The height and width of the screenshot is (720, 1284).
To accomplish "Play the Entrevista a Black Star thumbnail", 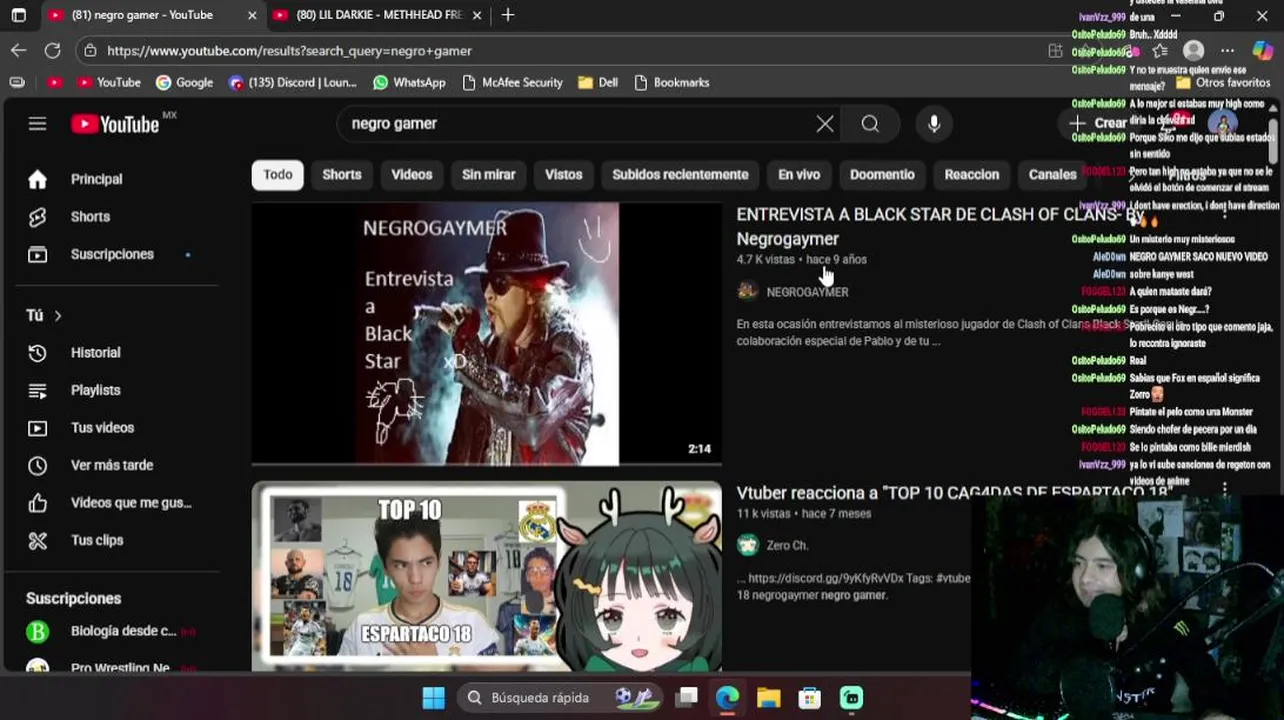I will click(x=486, y=334).
